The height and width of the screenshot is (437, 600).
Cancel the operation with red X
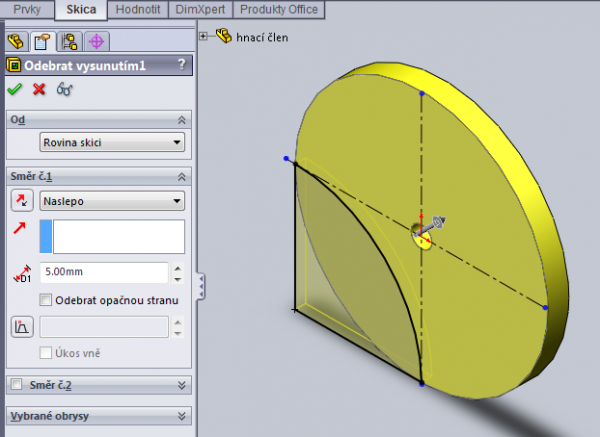coord(40,89)
